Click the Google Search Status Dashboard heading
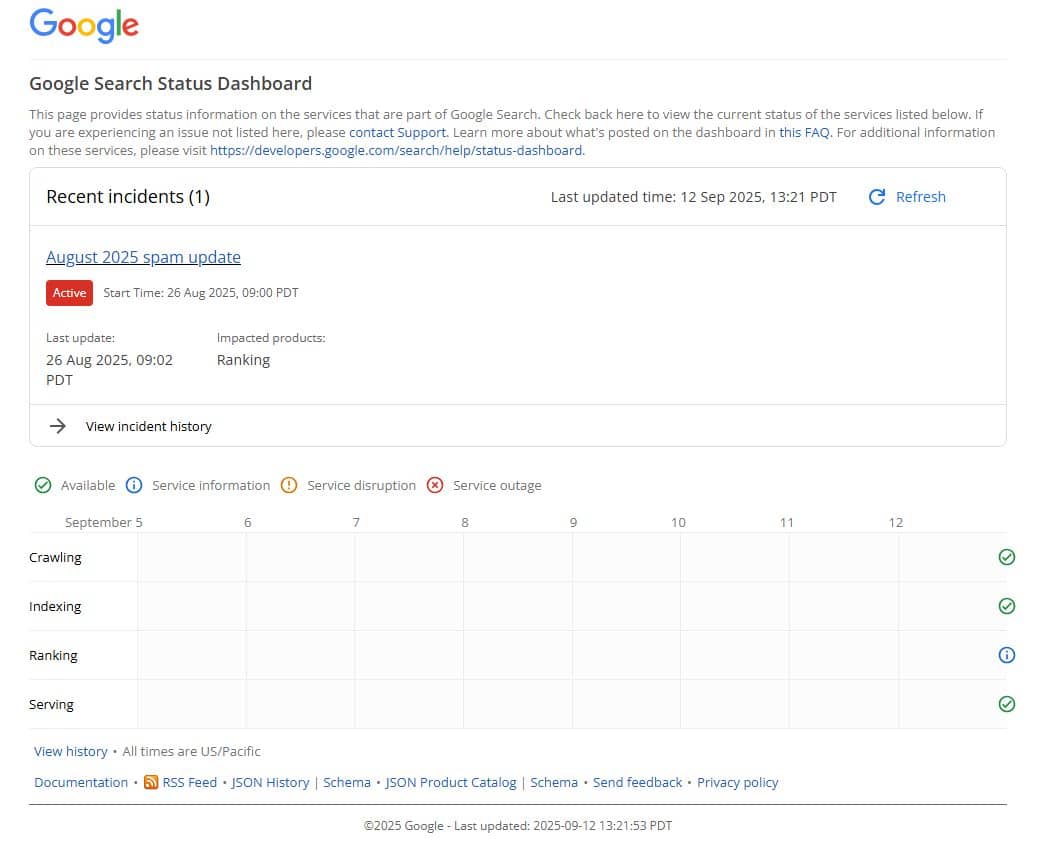 click(170, 84)
